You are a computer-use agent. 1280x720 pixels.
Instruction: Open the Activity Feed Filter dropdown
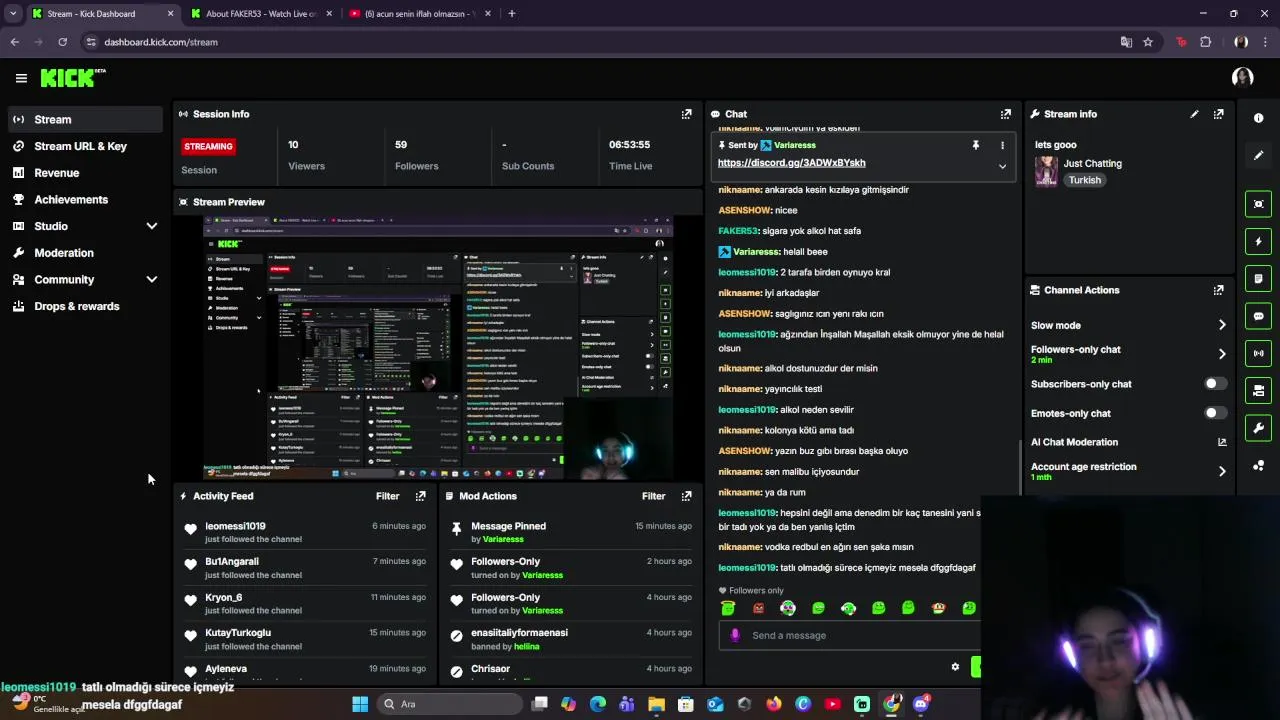[x=387, y=496]
